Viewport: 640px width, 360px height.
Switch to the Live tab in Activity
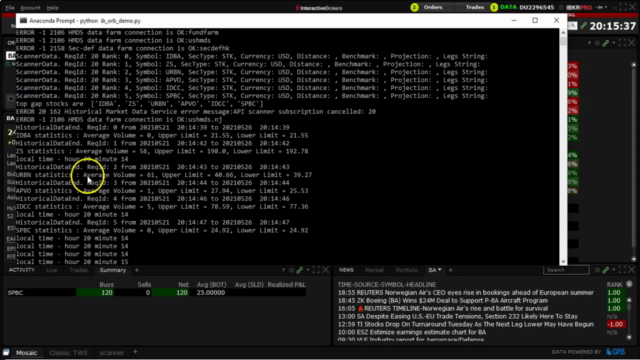click(51, 270)
